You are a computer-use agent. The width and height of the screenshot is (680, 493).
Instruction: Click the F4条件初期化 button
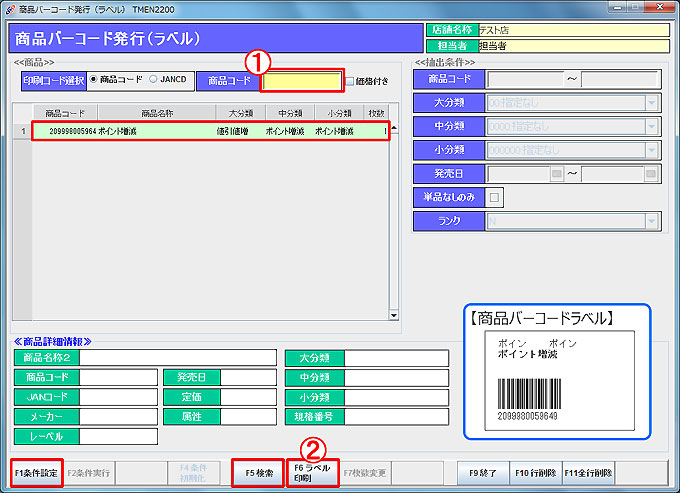193,473
